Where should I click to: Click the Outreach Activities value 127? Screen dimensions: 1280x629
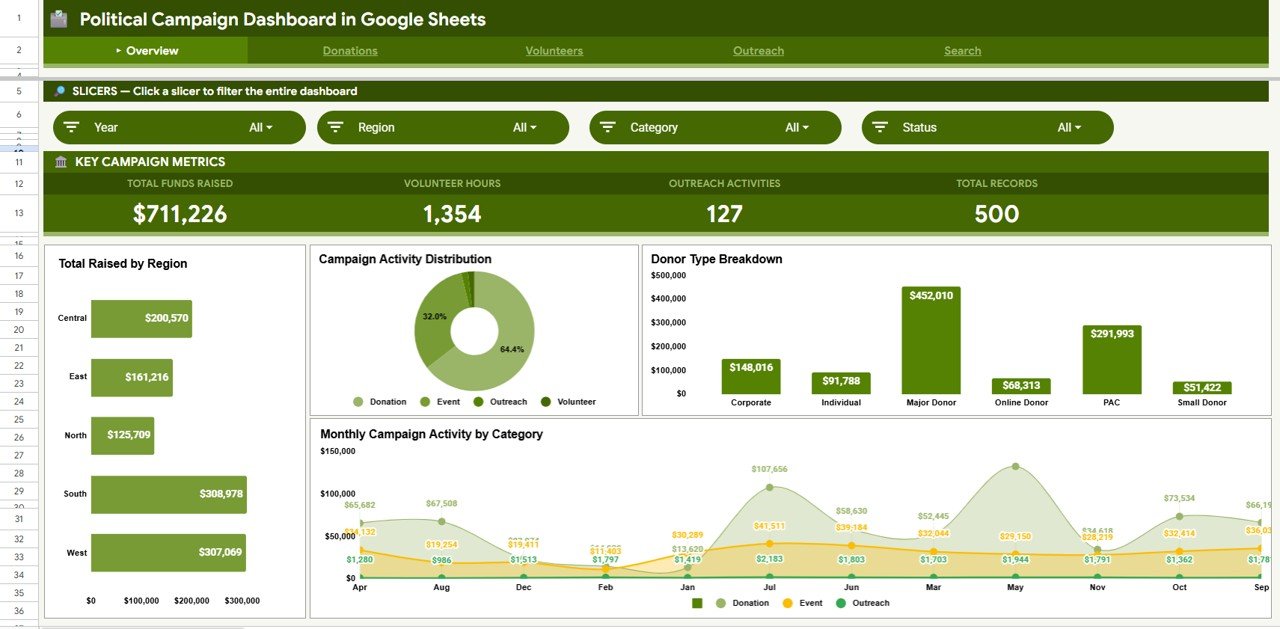724,214
